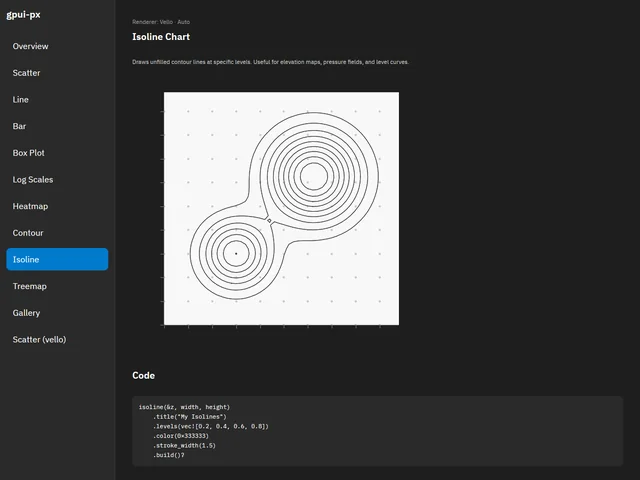Go to the Gallery page
Image resolution: width=640 pixels, height=480 pixels.
pyautogui.click(x=57, y=313)
